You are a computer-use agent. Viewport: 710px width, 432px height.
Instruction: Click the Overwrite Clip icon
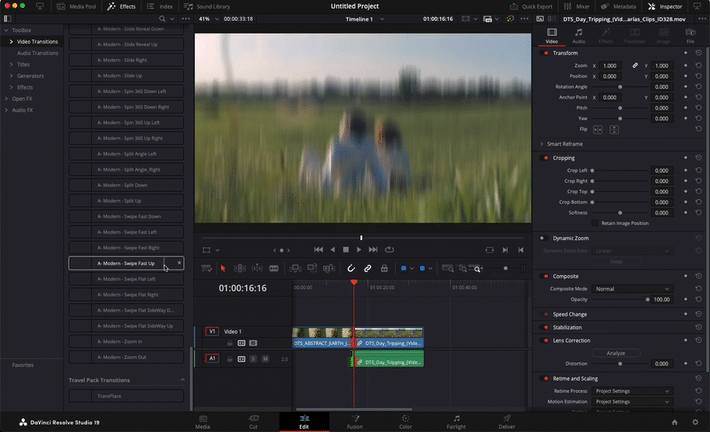click(x=312, y=269)
